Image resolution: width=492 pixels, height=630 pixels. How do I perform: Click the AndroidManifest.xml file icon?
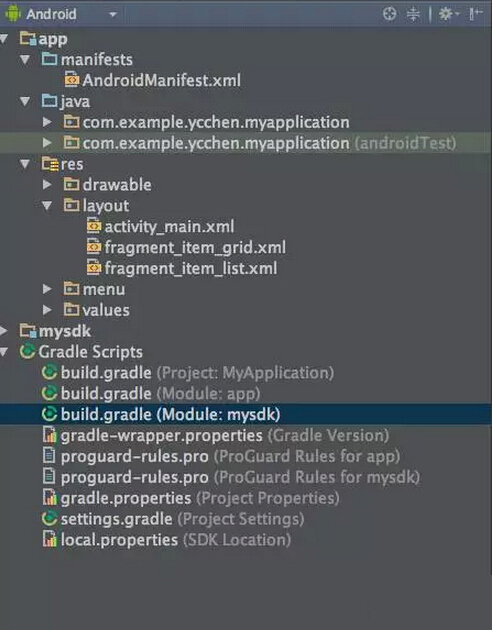[71, 80]
